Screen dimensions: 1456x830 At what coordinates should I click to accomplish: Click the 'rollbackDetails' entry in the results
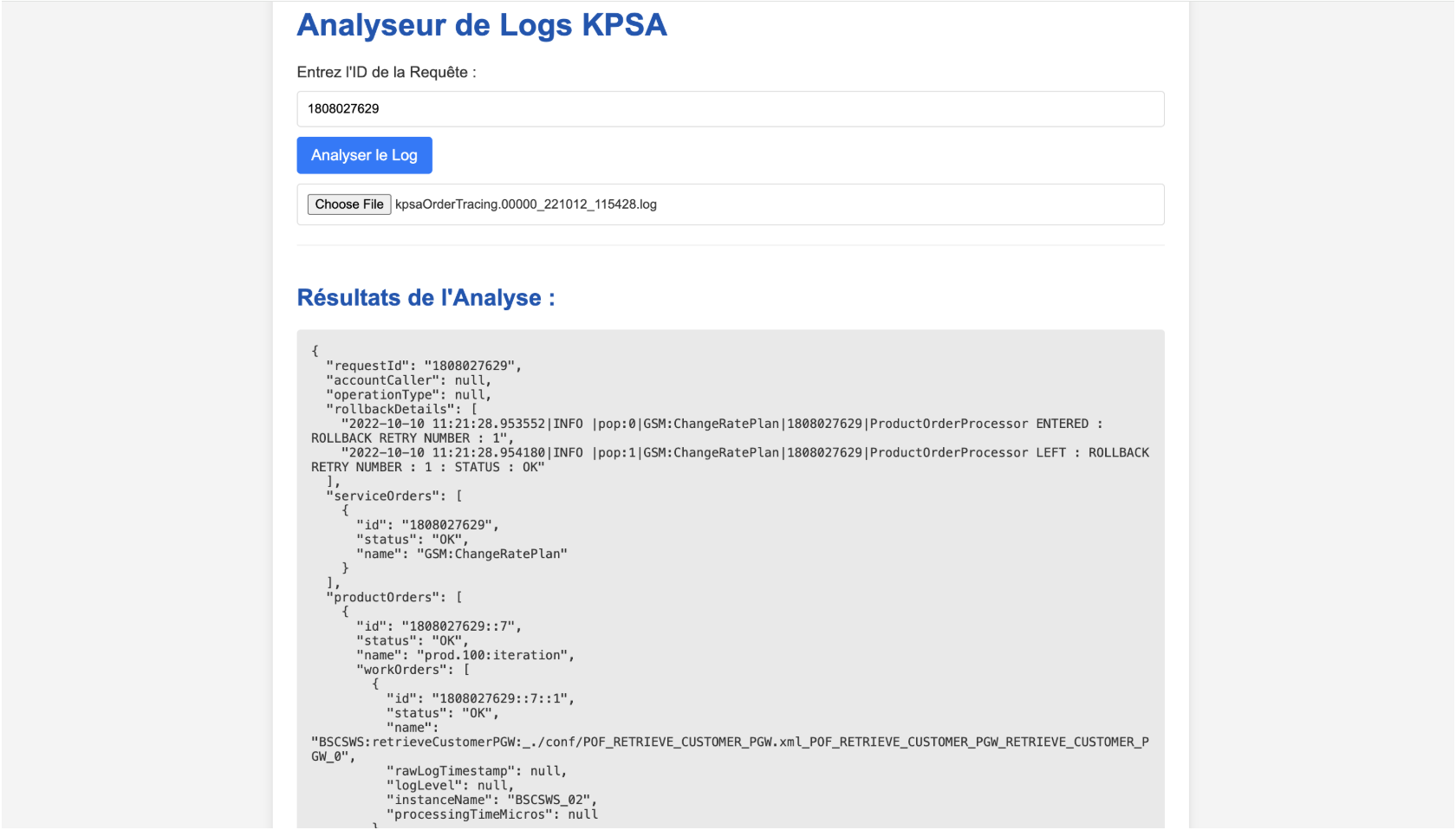point(379,408)
